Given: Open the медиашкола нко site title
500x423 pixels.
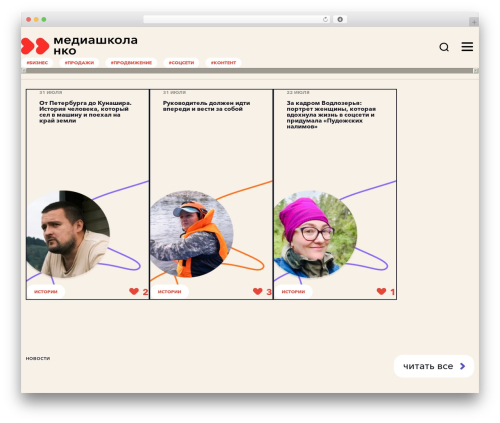Looking at the screenshot, I should tap(95, 45).
